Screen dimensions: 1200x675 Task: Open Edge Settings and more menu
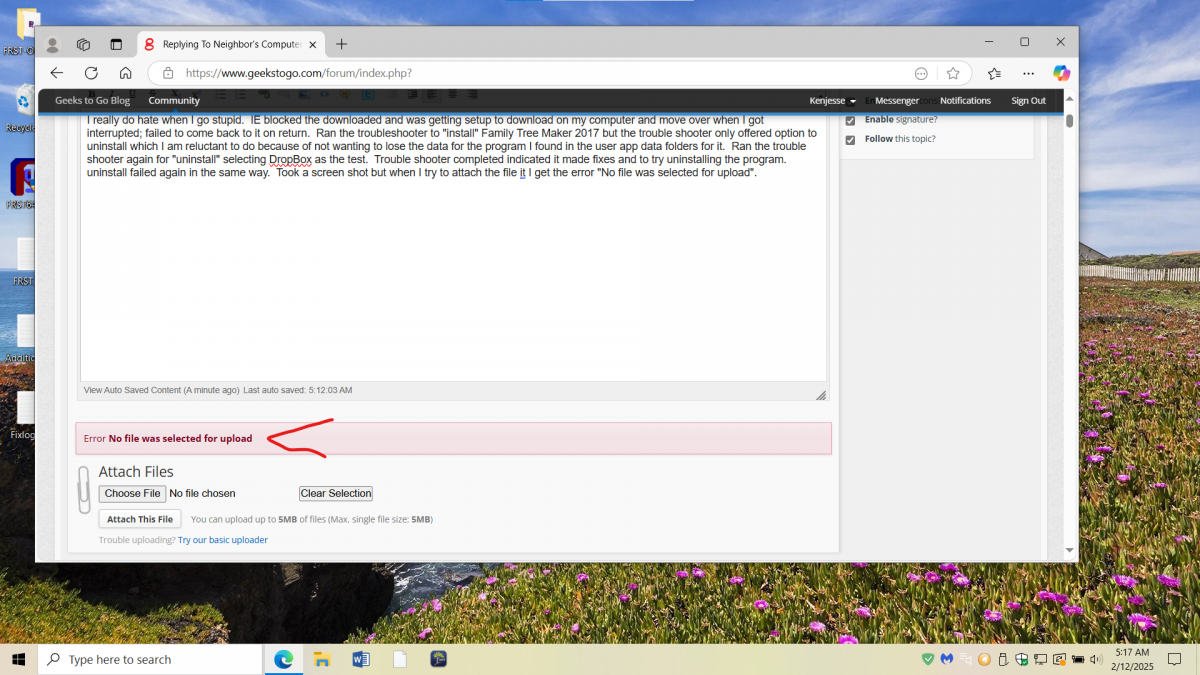click(x=1028, y=73)
